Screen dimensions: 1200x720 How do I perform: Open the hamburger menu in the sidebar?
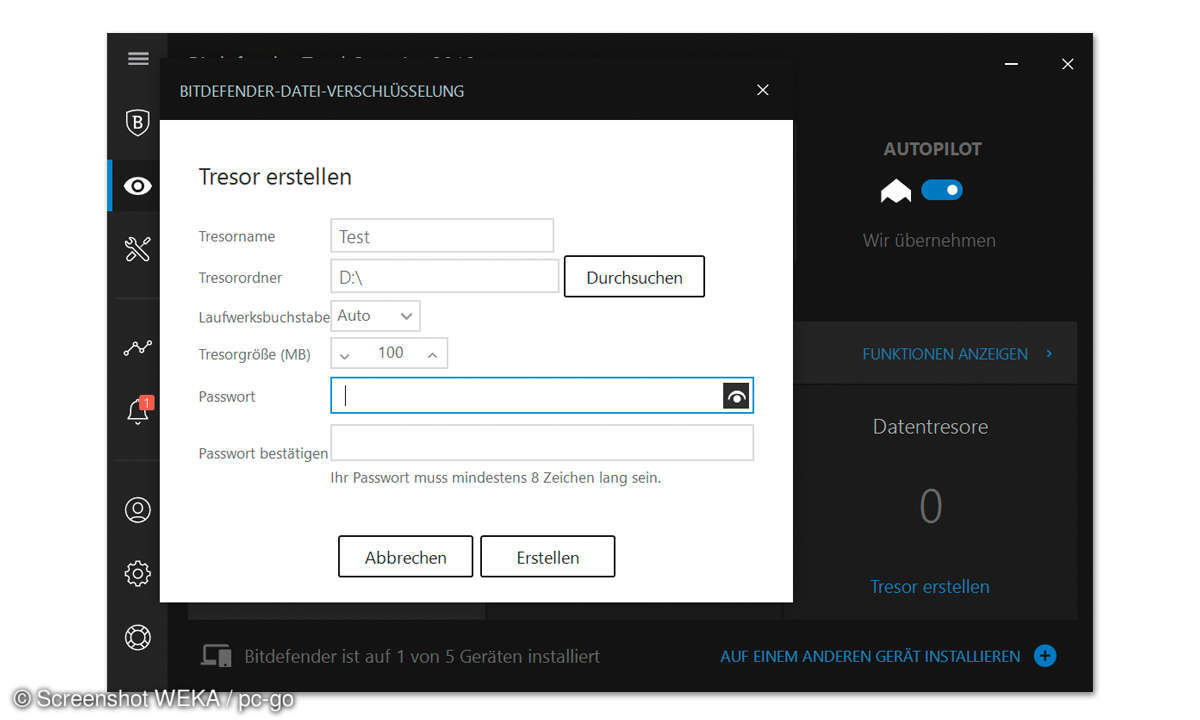(x=138, y=59)
